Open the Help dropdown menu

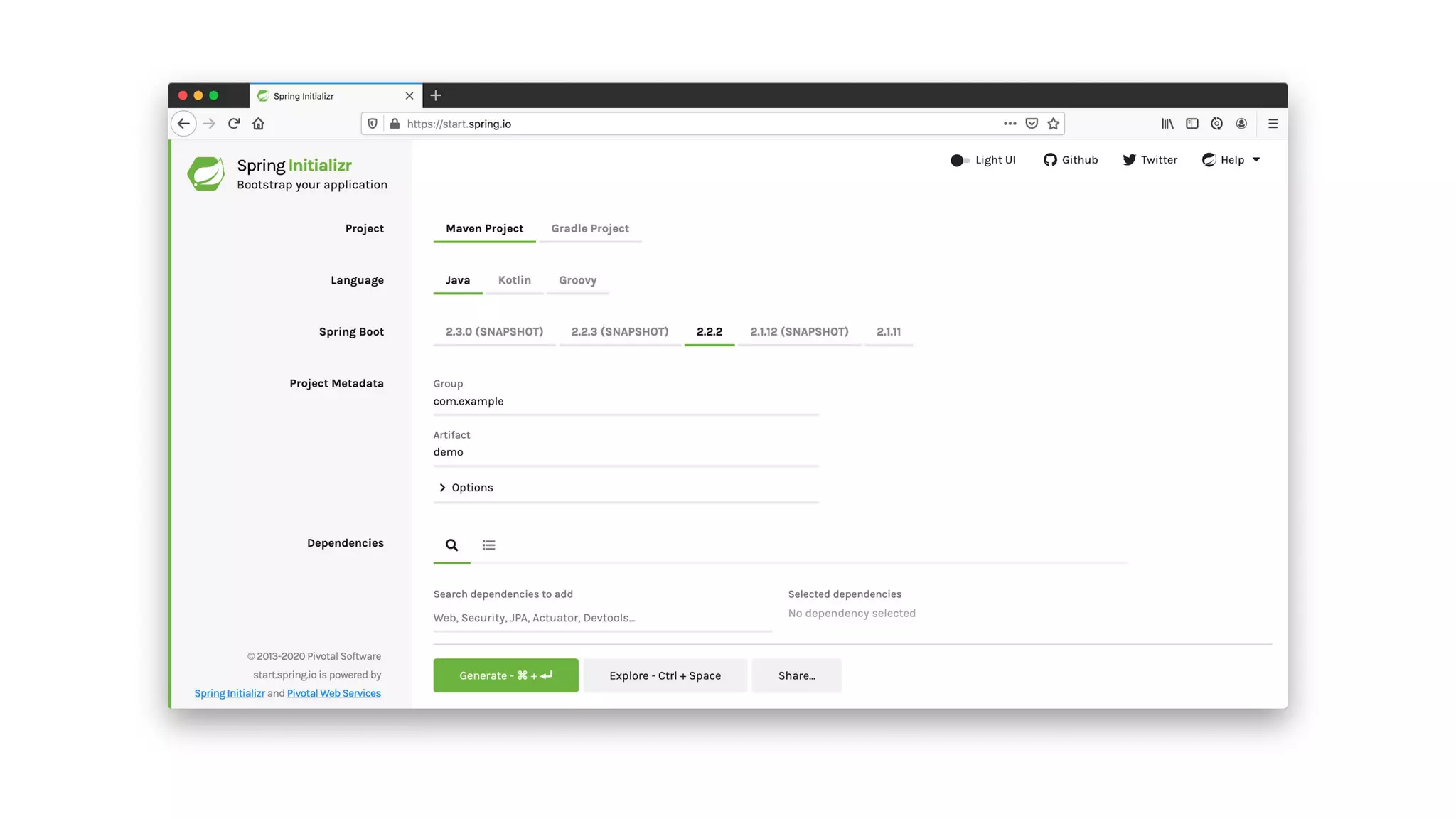tap(1231, 160)
